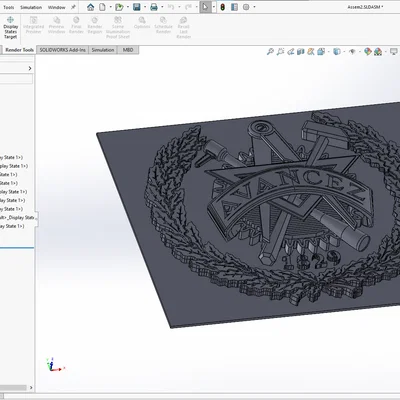Open the system Options gear
This screenshot has height=400, width=400.
pyautogui.click(x=246, y=7)
